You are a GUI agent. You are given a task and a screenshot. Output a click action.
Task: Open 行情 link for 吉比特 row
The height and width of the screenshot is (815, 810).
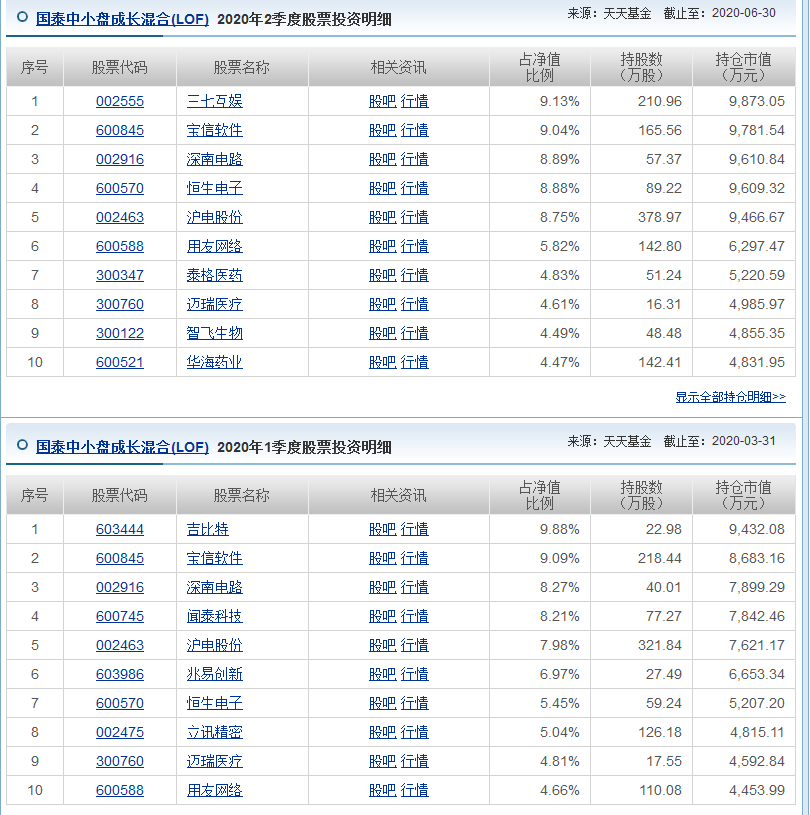tap(414, 529)
